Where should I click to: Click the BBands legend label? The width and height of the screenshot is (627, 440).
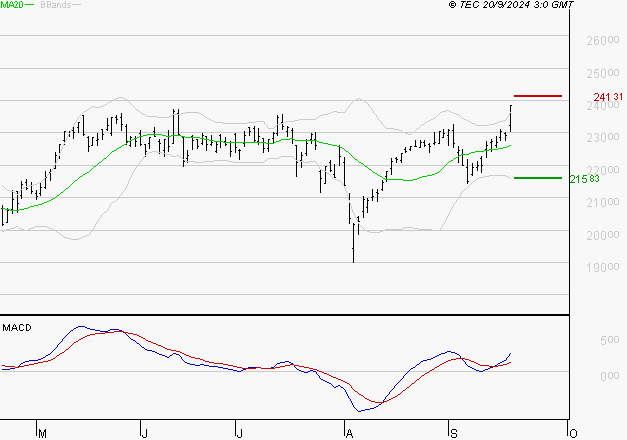pos(56,5)
